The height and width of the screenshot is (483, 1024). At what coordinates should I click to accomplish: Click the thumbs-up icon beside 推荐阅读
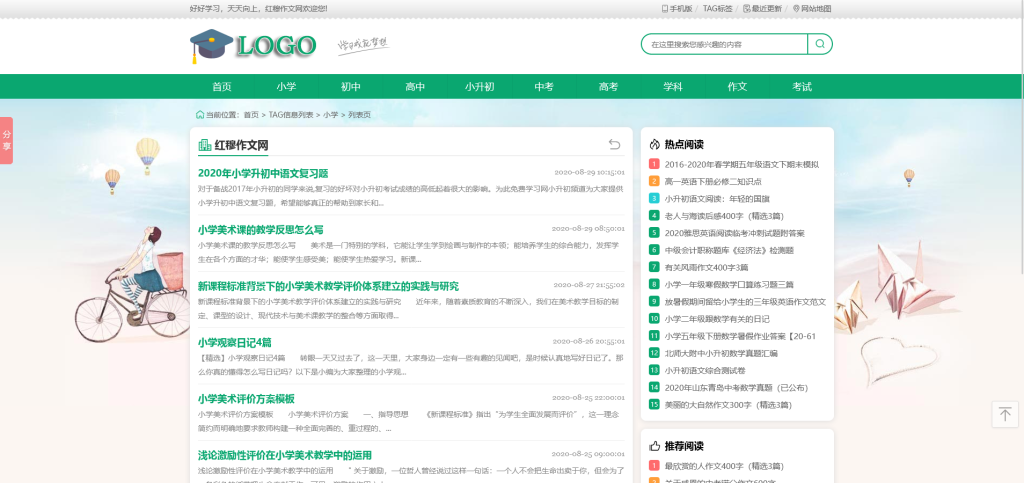[655, 446]
